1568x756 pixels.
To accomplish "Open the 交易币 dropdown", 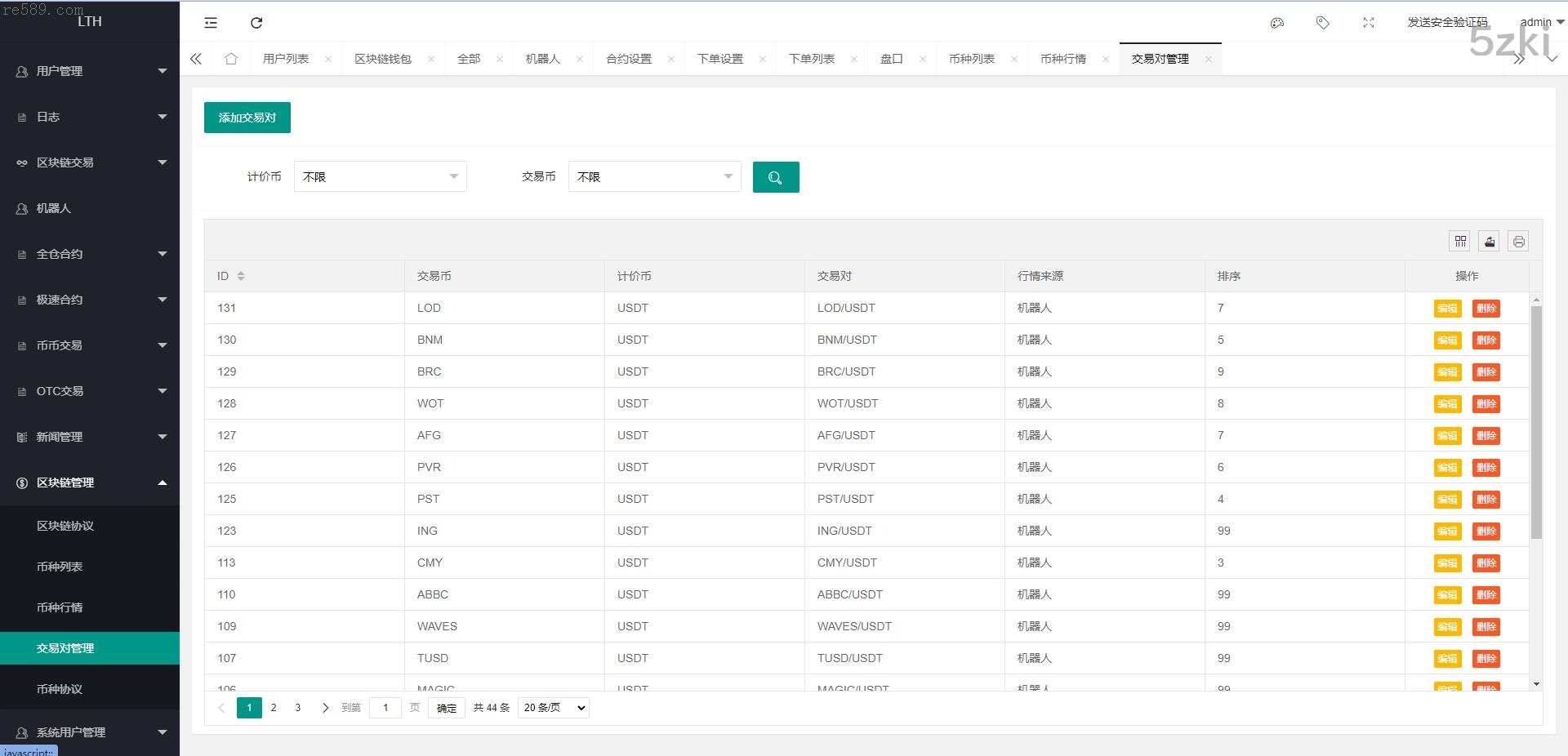I will (654, 176).
